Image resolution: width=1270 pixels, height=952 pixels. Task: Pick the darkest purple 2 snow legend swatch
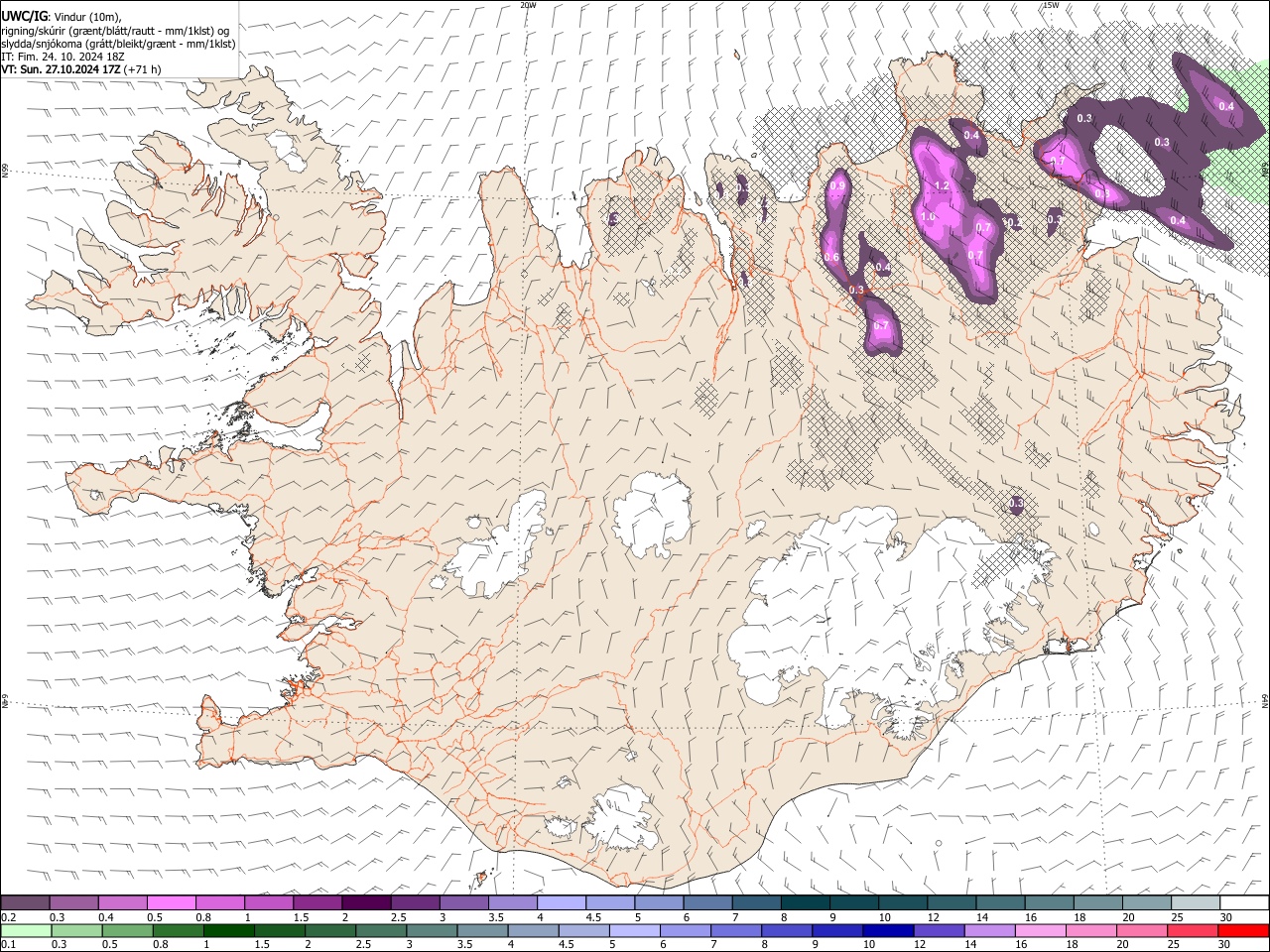(366, 902)
